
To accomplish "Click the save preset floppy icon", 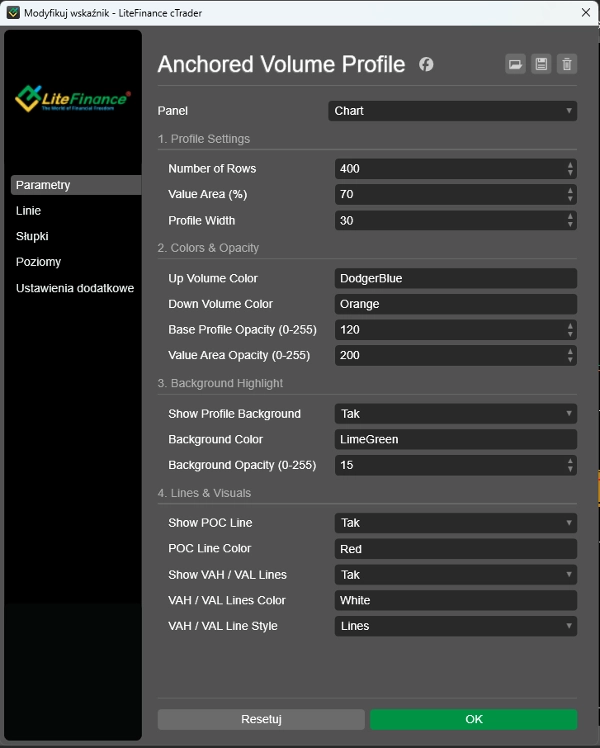I will click(541, 64).
